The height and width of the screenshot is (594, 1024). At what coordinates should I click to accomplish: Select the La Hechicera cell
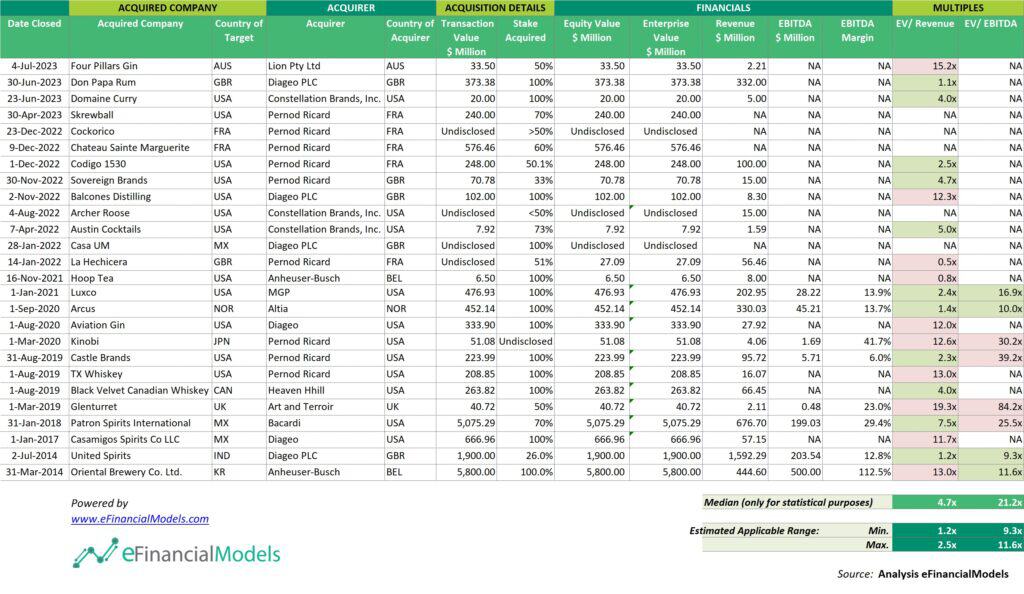(140, 262)
